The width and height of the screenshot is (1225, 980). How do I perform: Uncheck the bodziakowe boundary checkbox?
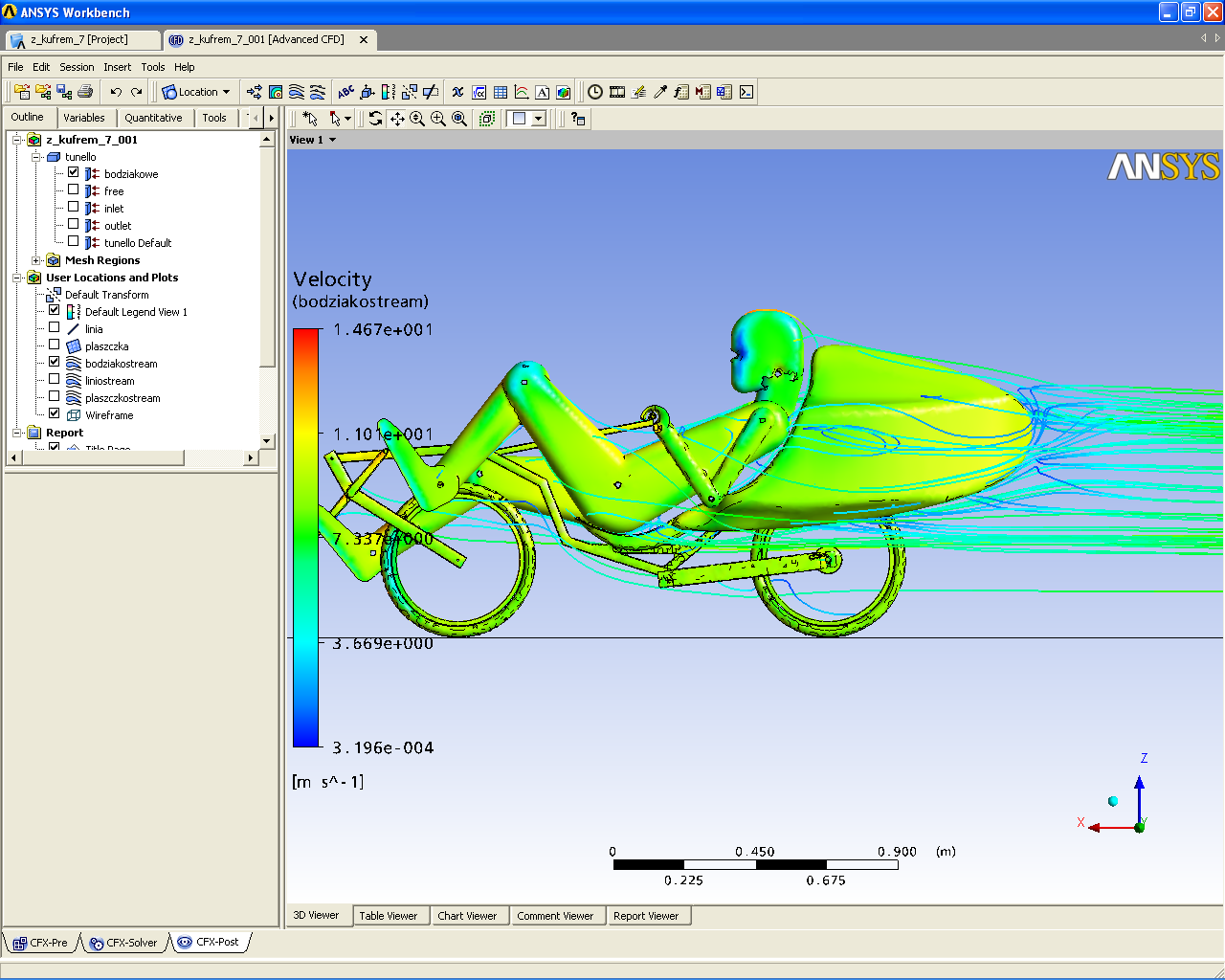pyautogui.click(x=74, y=173)
